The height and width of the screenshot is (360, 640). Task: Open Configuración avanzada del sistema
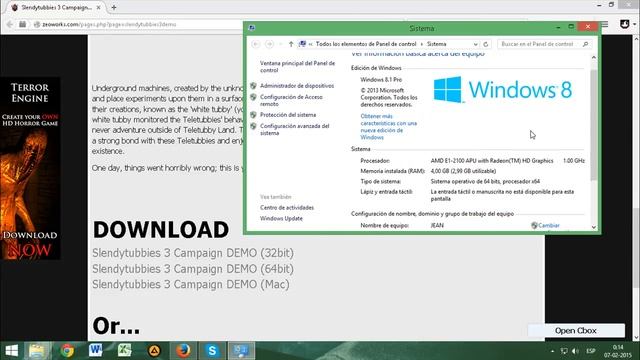coord(294,129)
